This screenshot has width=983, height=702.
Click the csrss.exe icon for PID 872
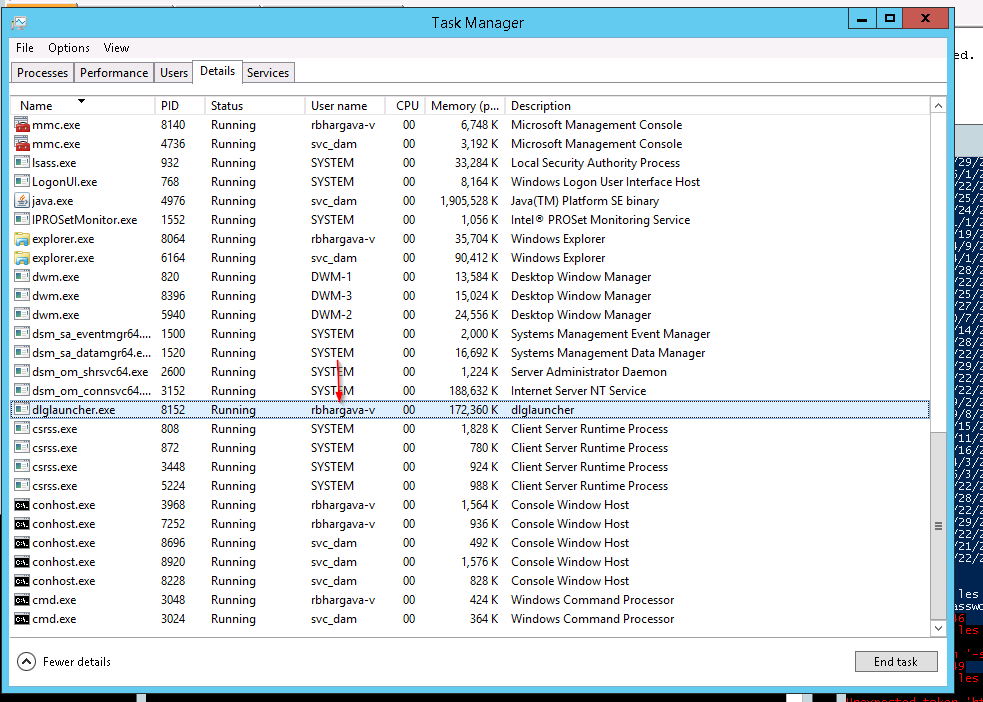22,448
